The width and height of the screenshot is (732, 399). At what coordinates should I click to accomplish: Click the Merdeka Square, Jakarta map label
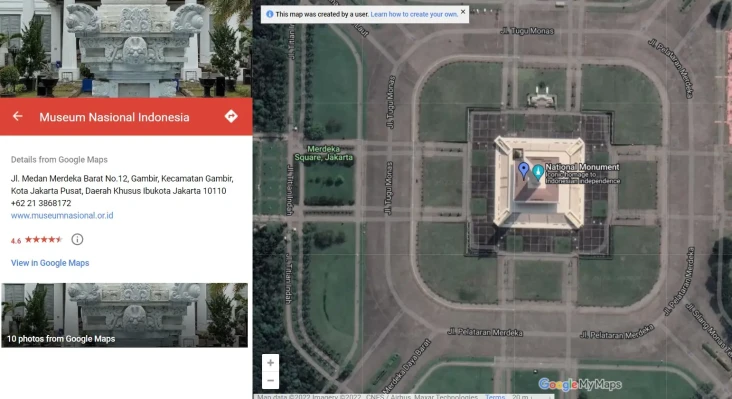click(324, 153)
